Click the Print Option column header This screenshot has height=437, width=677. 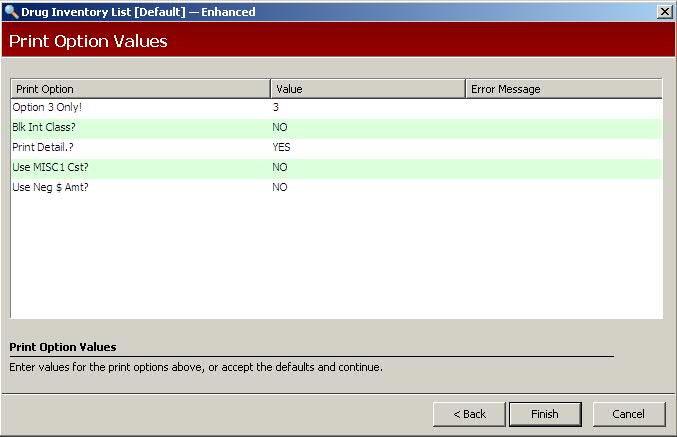pyautogui.click(x=140, y=89)
